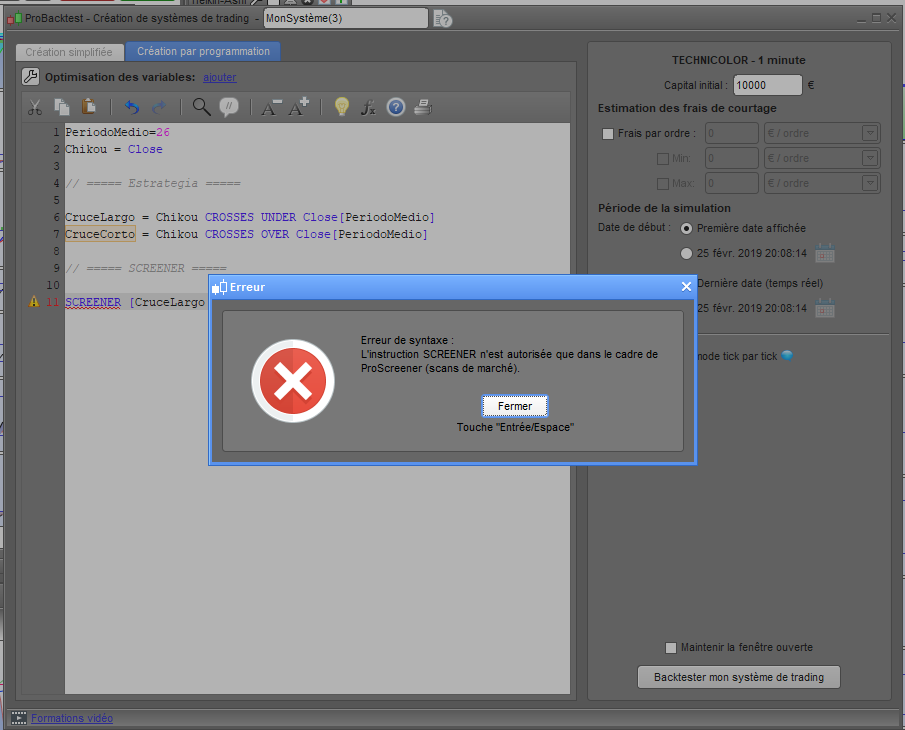Toggle comment with speech bubble icon
The width and height of the screenshot is (905, 730).
[229, 107]
